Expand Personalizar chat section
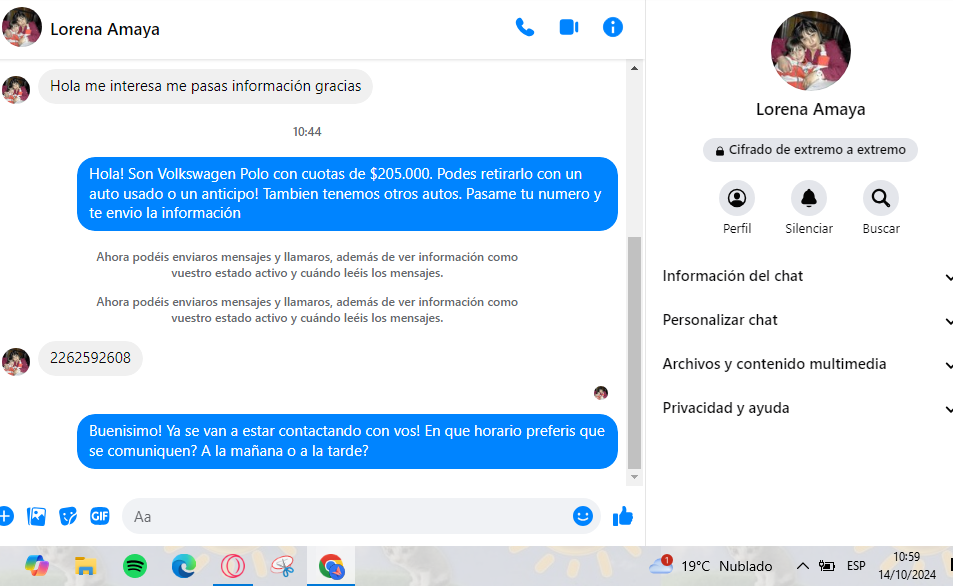Image resolution: width=953 pixels, height=586 pixels. [805, 320]
